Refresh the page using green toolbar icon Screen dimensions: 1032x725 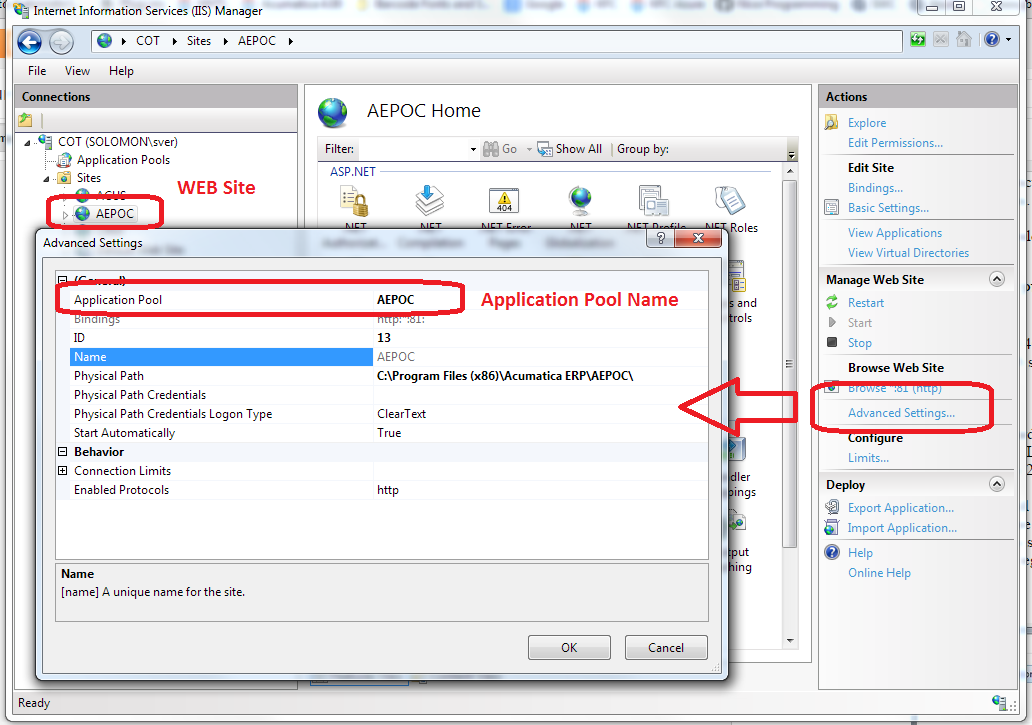(917, 39)
